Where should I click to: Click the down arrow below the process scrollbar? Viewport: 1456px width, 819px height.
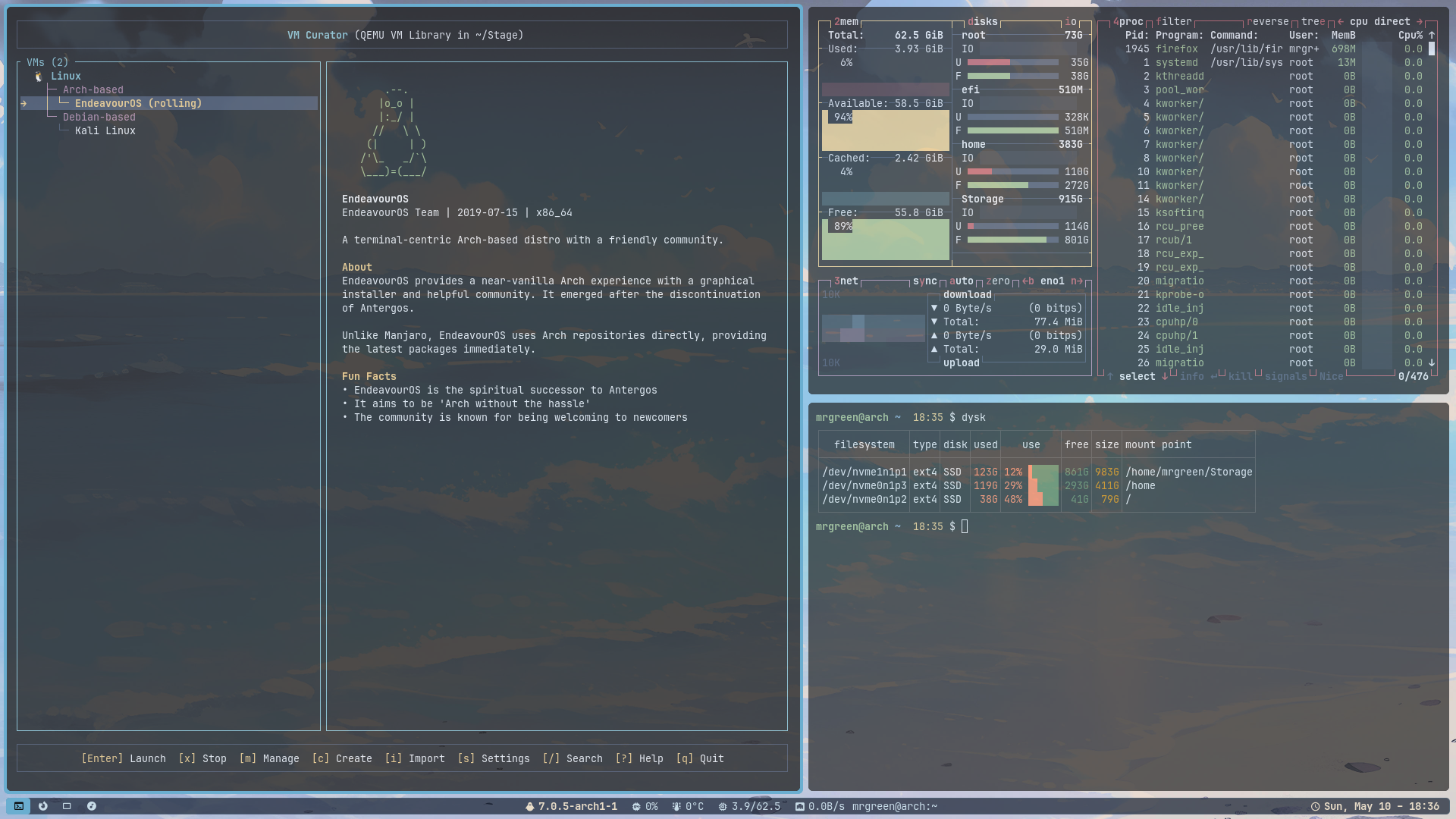click(1432, 362)
